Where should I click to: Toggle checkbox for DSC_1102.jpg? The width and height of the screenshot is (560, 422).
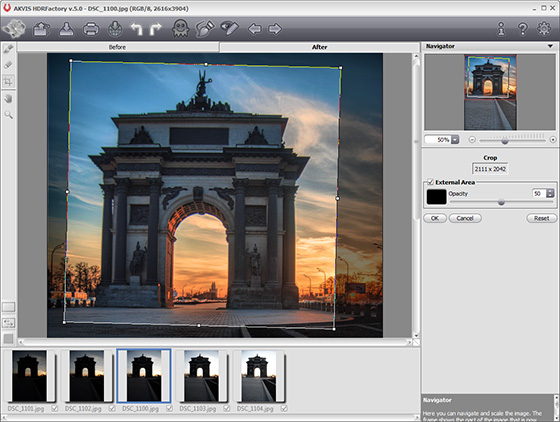pos(112,408)
